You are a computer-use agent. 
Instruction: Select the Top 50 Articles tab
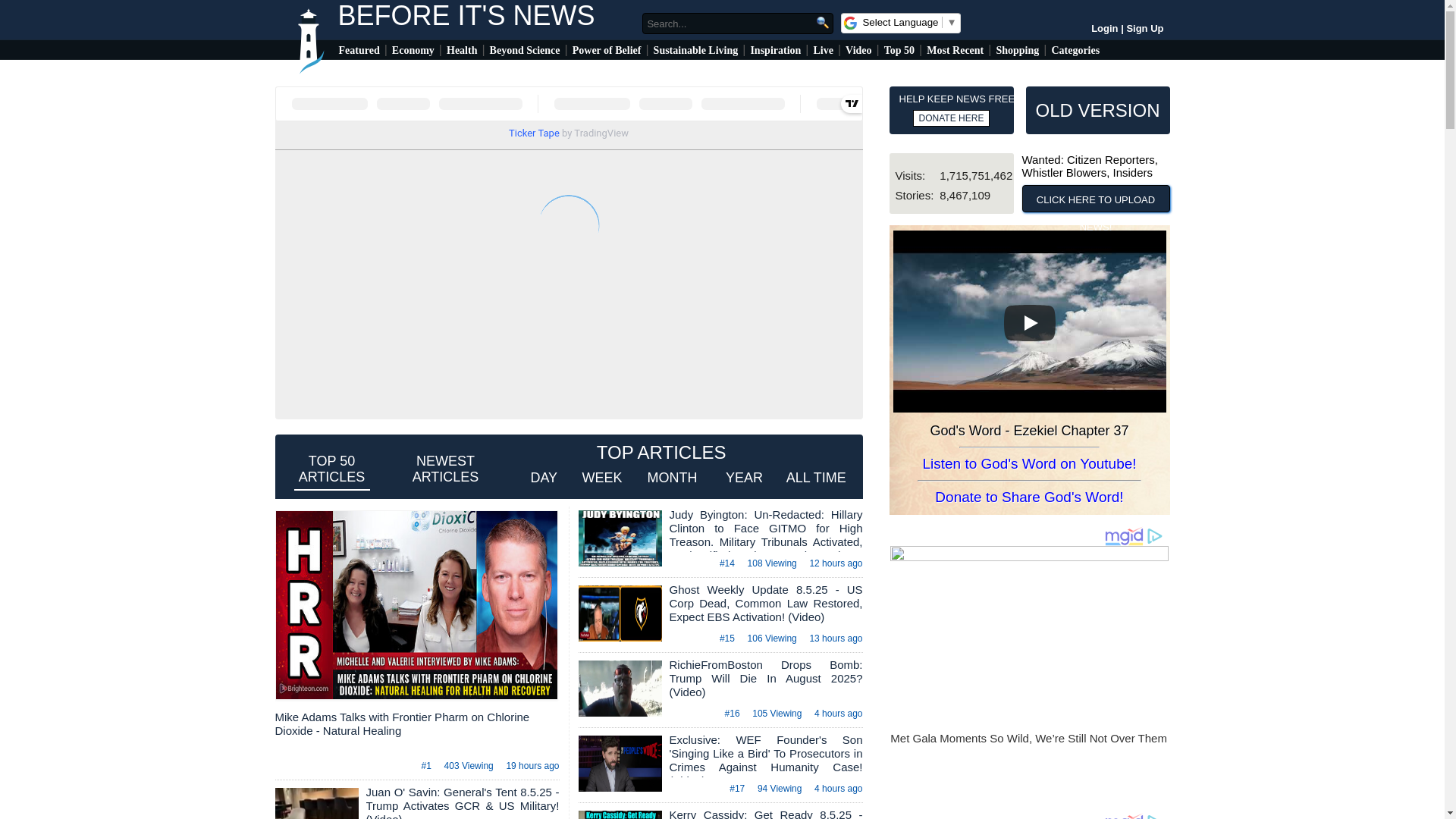pyautogui.click(x=331, y=469)
